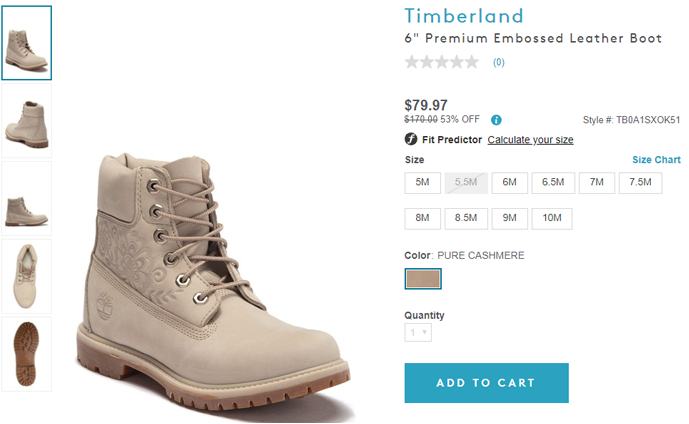Select size 10M
Screen dimensions: 689x424
[553, 218]
